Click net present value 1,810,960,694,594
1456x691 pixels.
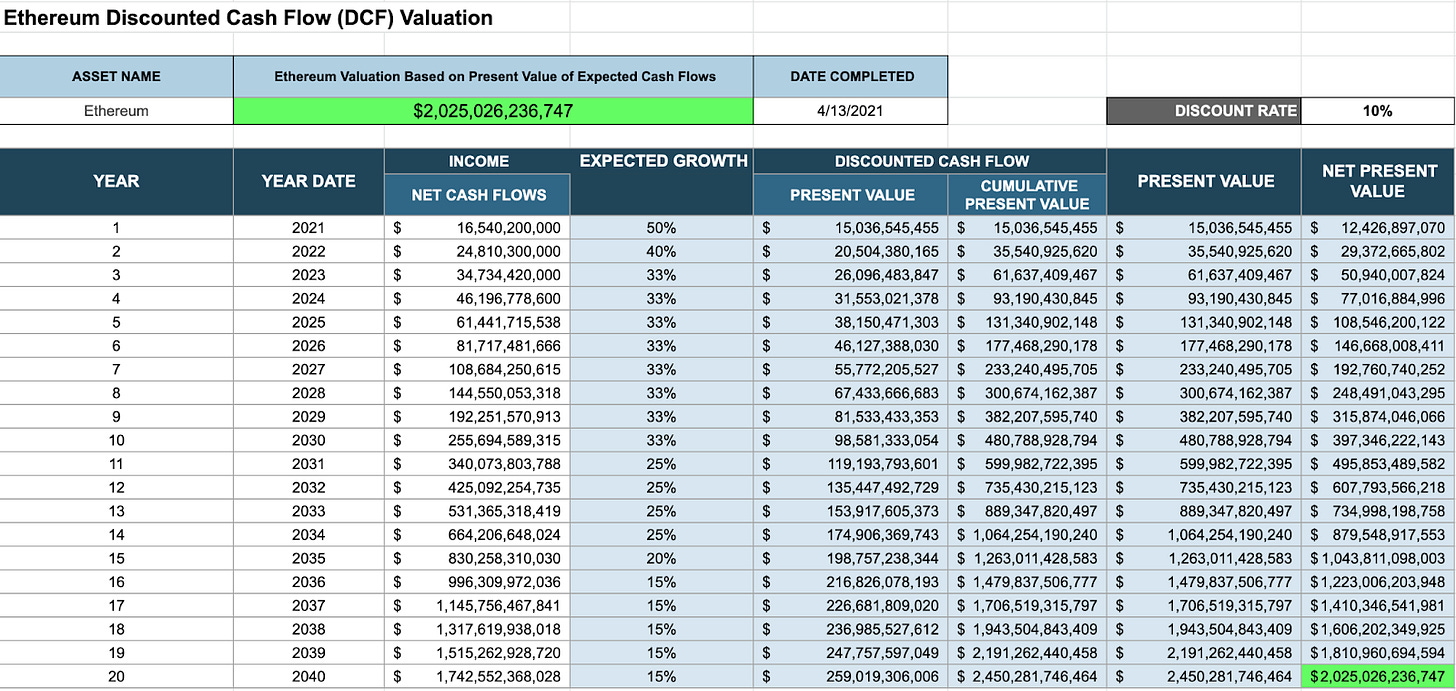1378,653
